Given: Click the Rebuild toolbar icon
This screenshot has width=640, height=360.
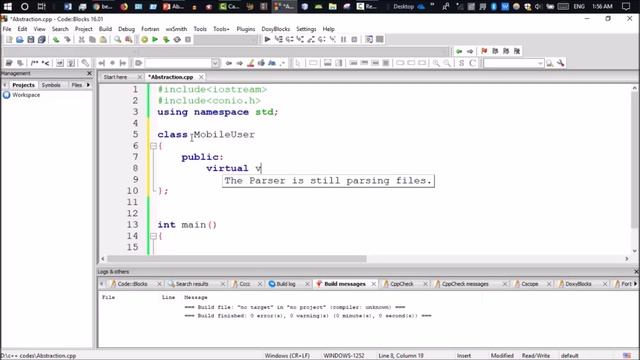Looking at the screenshot, I should 177,40.
